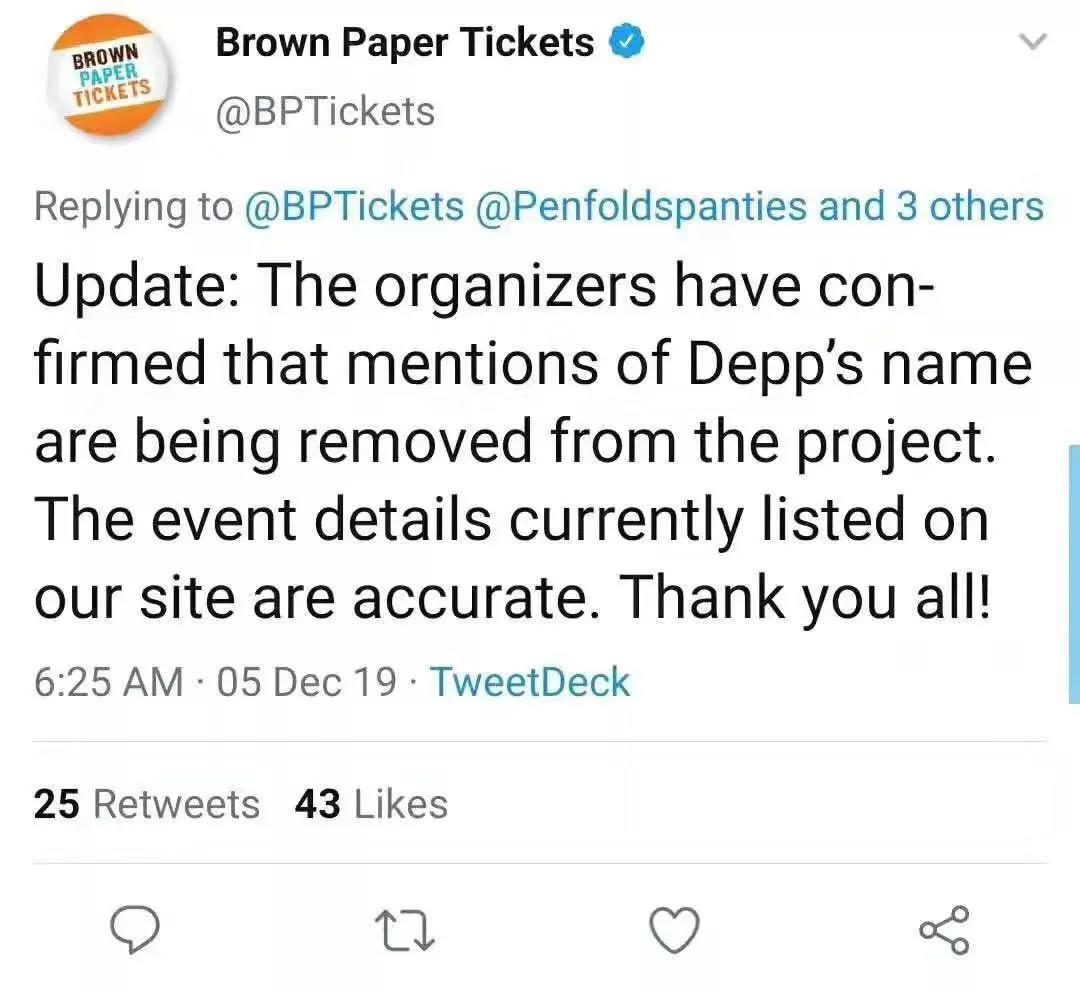Viewport: 1080px width, 992px height.
Task: Like the tweet with the heart icon
Action: click(x=675, y=930)
